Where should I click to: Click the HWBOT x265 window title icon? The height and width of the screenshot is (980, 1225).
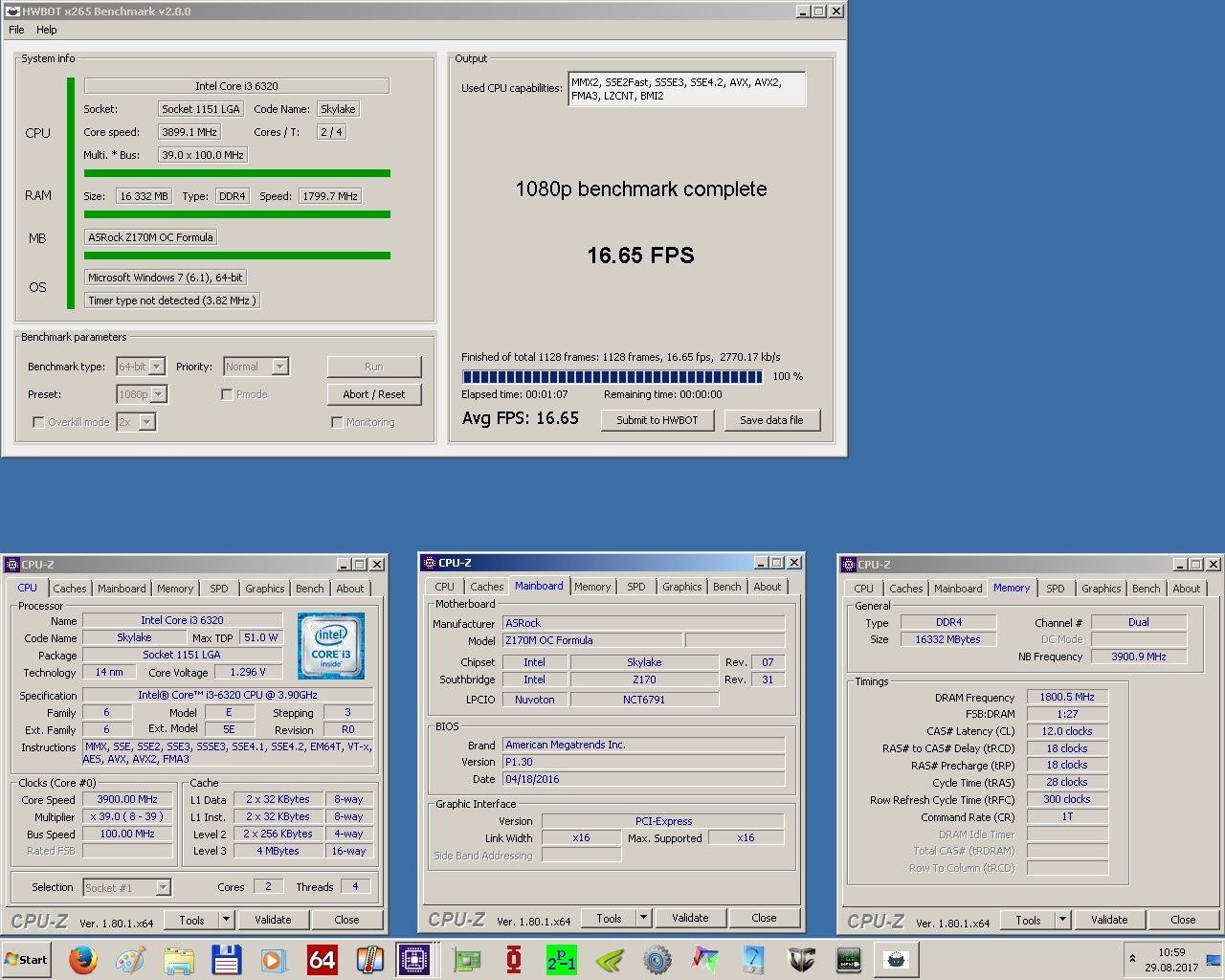click(x=12, y=11)
